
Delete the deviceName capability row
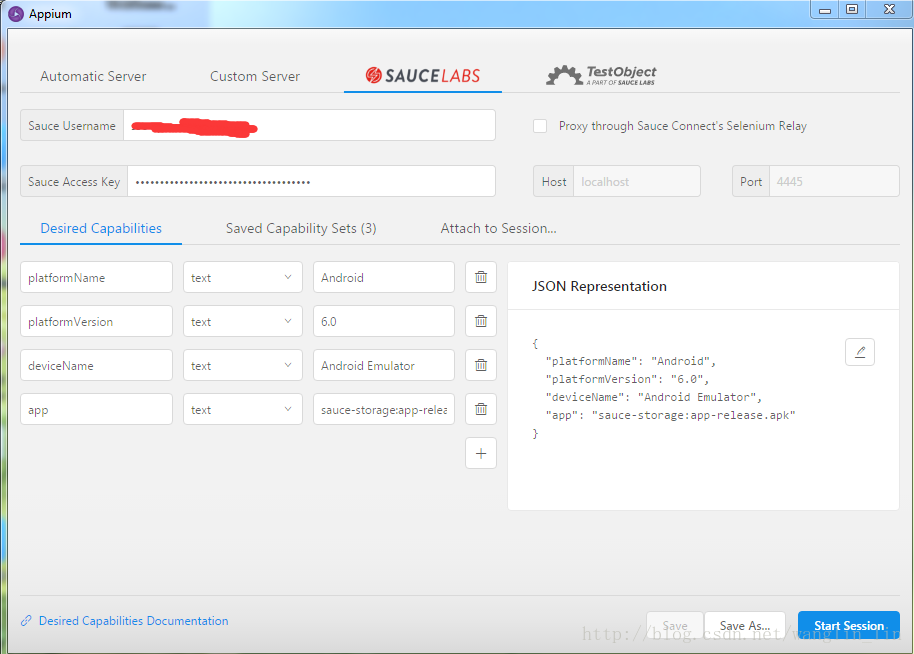tap(481, 365)
